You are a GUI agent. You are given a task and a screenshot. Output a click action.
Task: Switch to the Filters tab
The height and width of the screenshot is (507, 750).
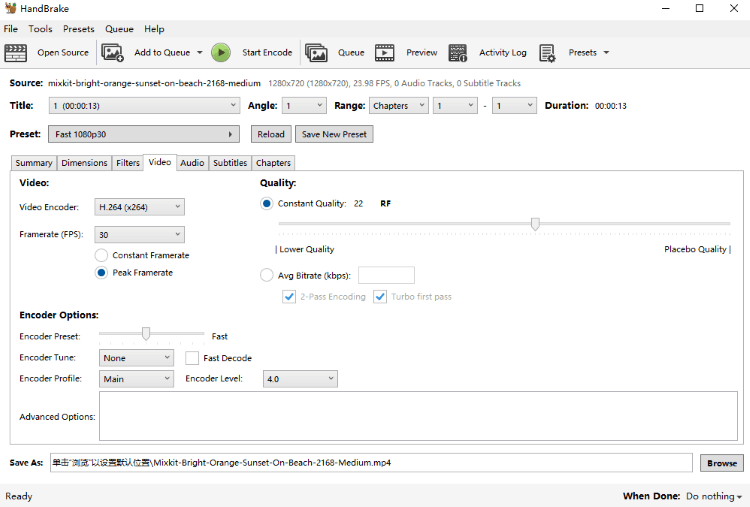point(128,163)
